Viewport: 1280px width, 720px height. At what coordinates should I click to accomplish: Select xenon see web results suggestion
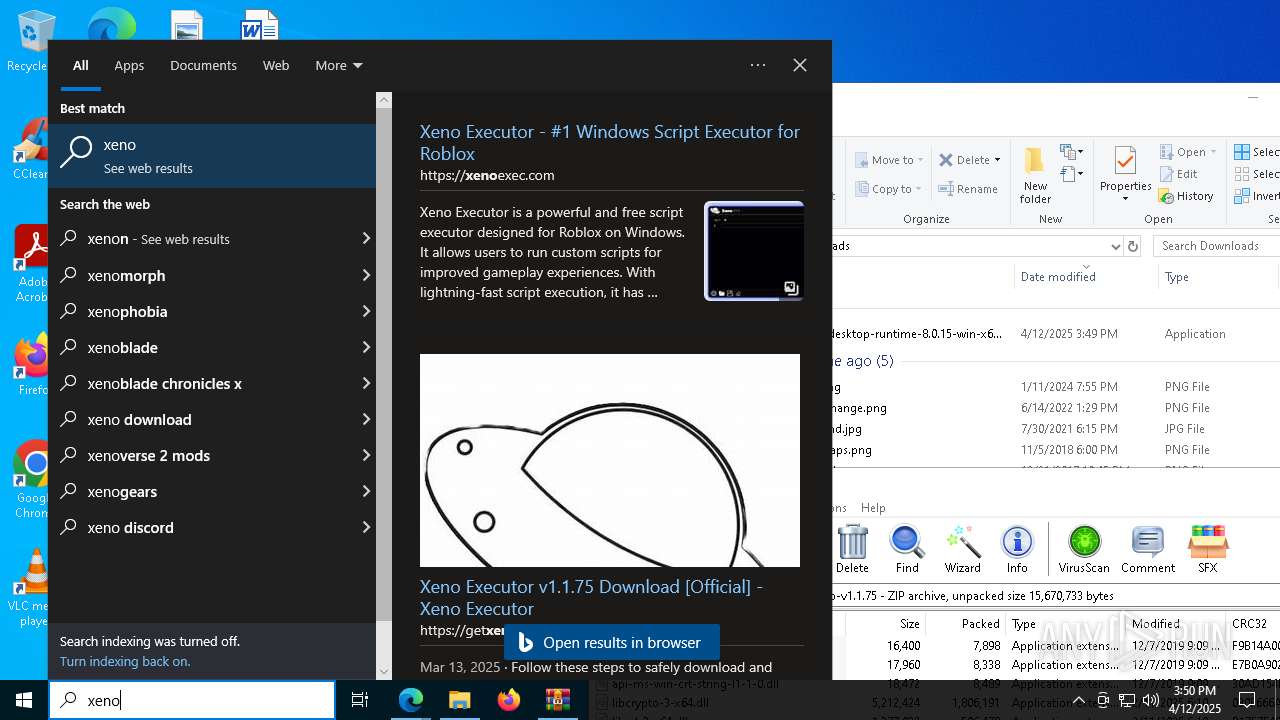(x=212, y=239)
